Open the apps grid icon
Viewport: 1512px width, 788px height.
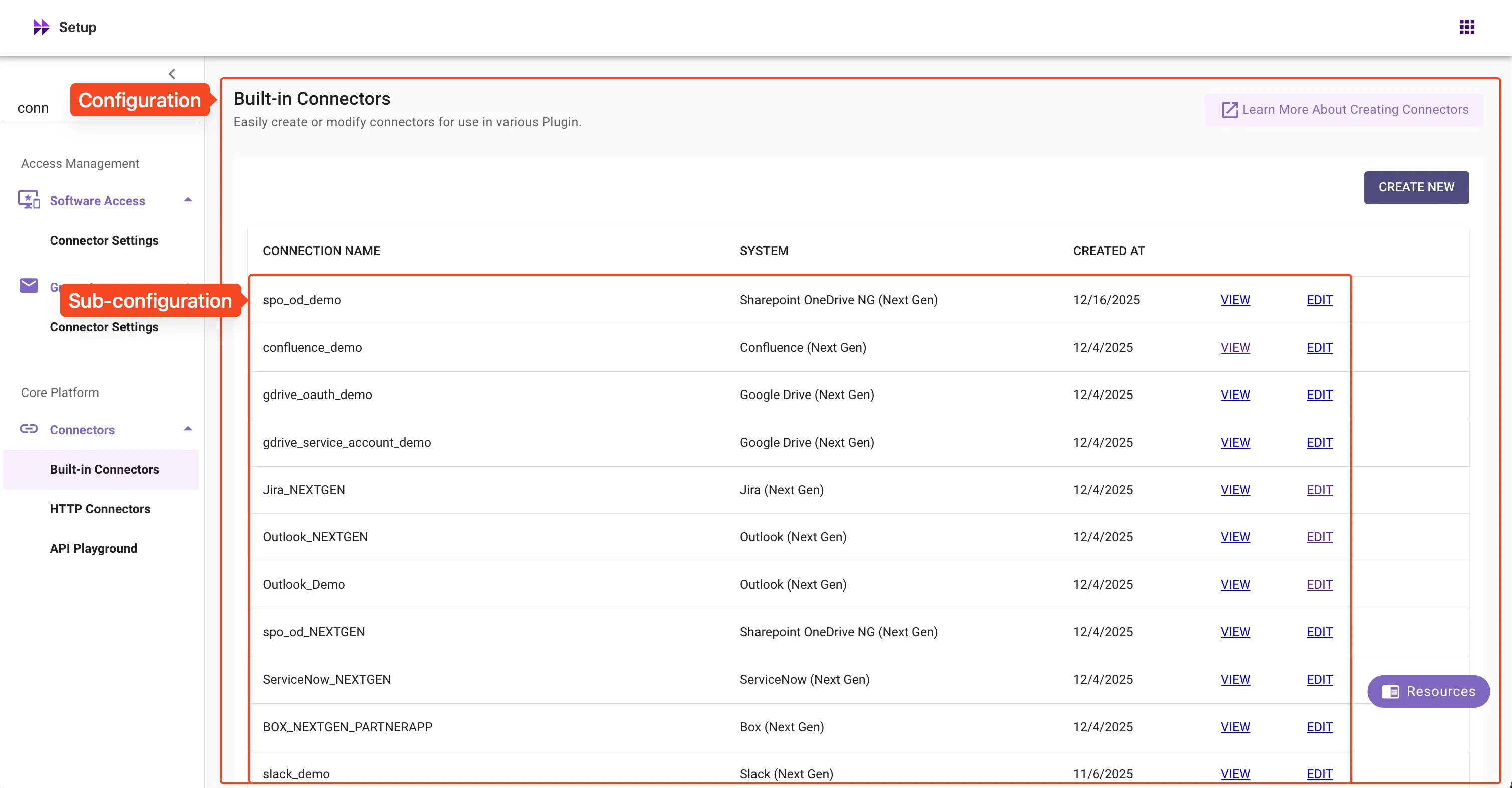click(1467, 27)
